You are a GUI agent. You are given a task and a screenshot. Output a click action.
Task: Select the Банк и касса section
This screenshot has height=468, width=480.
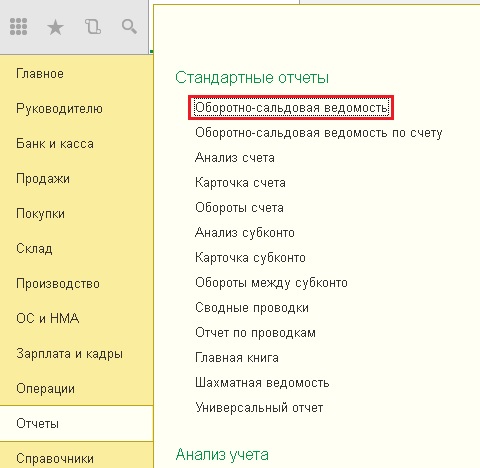point(55,144)
